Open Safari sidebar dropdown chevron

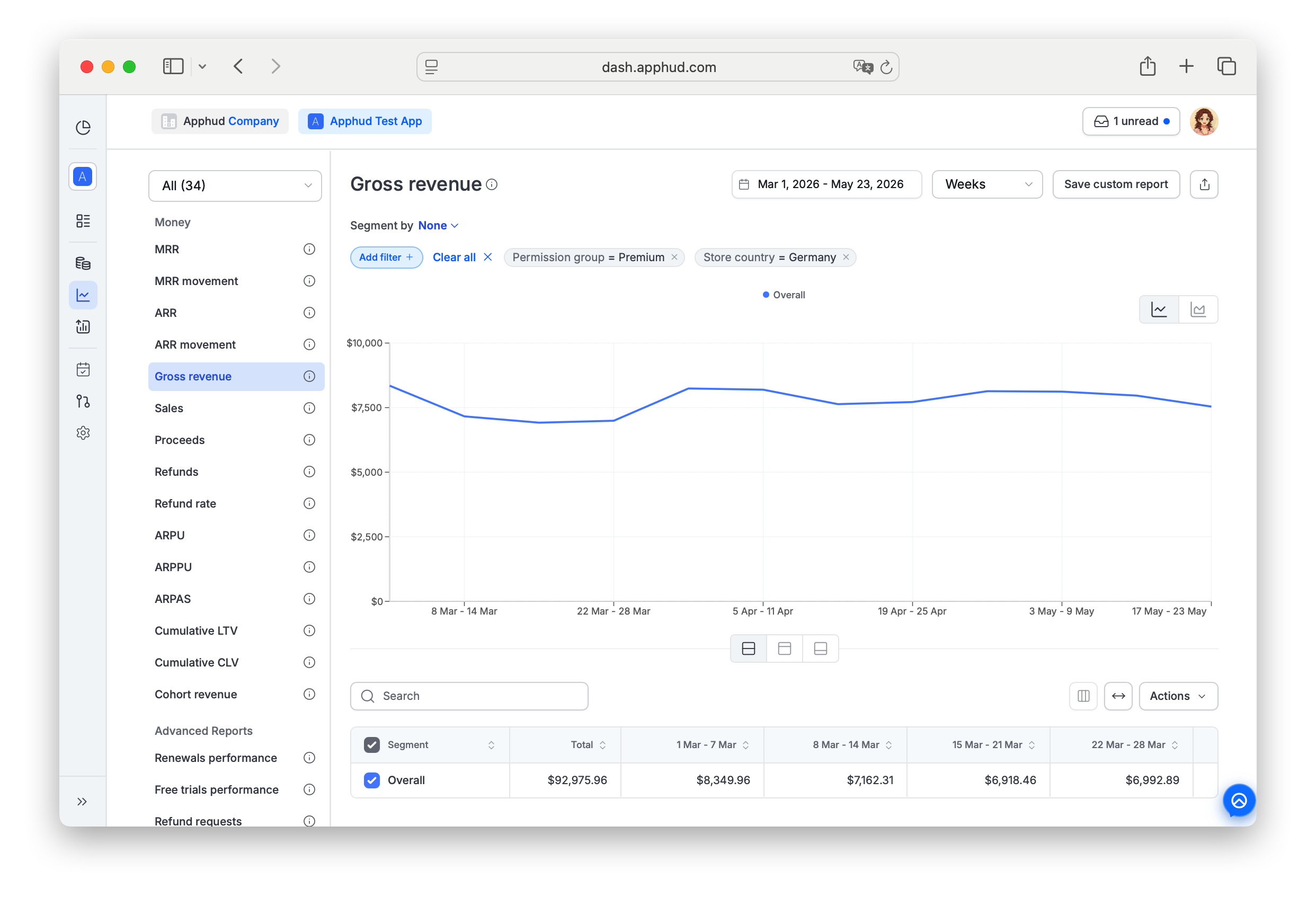coord(202,67)
